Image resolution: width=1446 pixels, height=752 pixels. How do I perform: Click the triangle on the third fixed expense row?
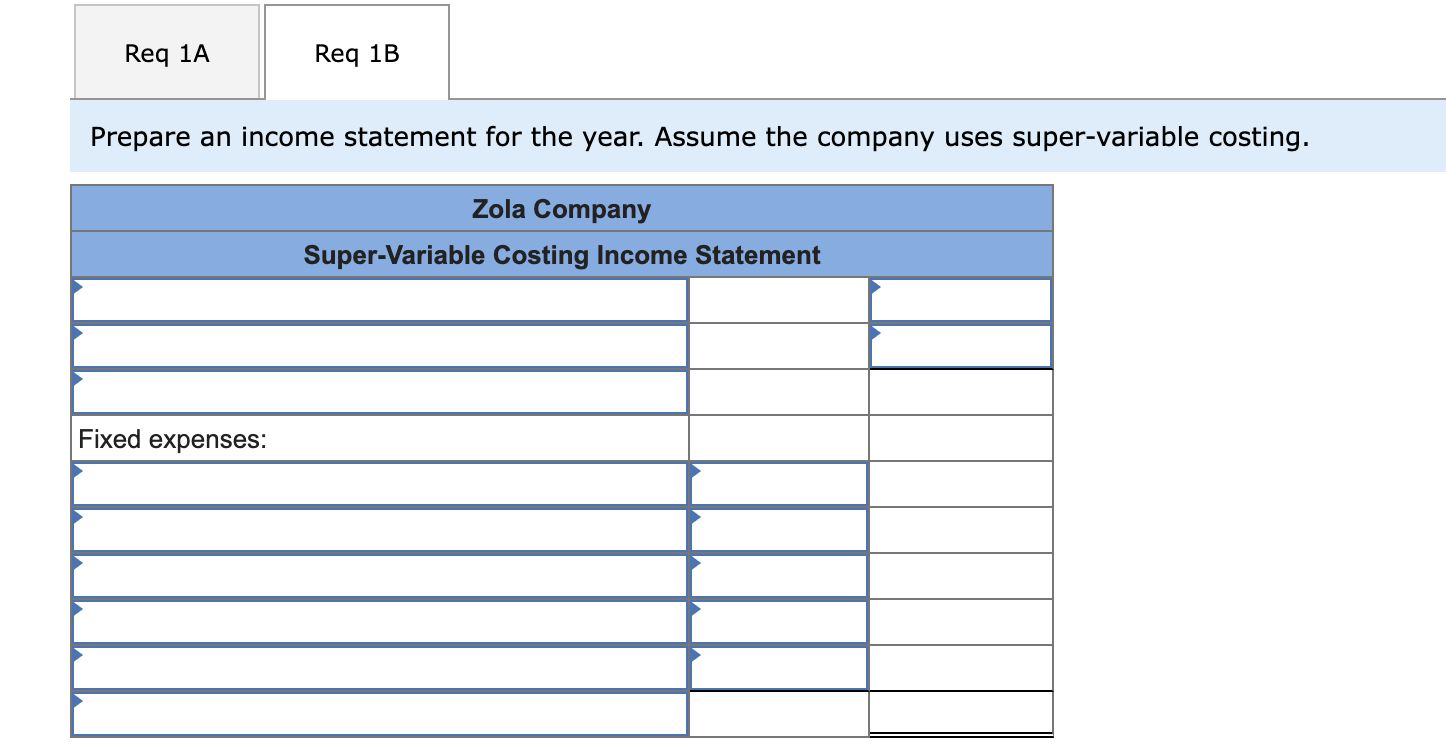78,564
